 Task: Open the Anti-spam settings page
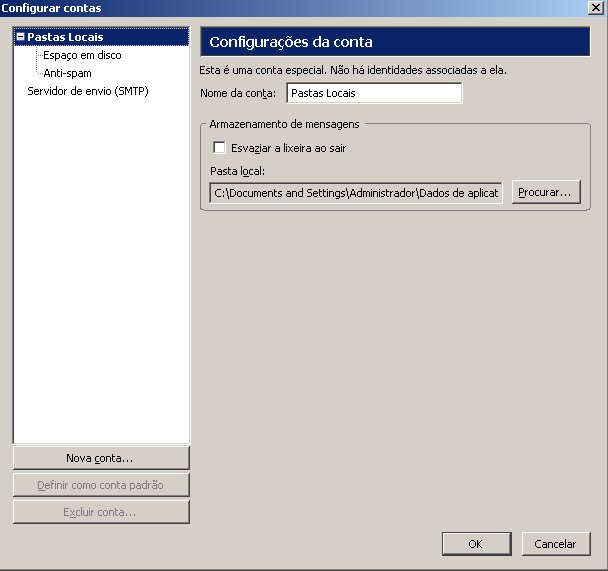point(67,73)
